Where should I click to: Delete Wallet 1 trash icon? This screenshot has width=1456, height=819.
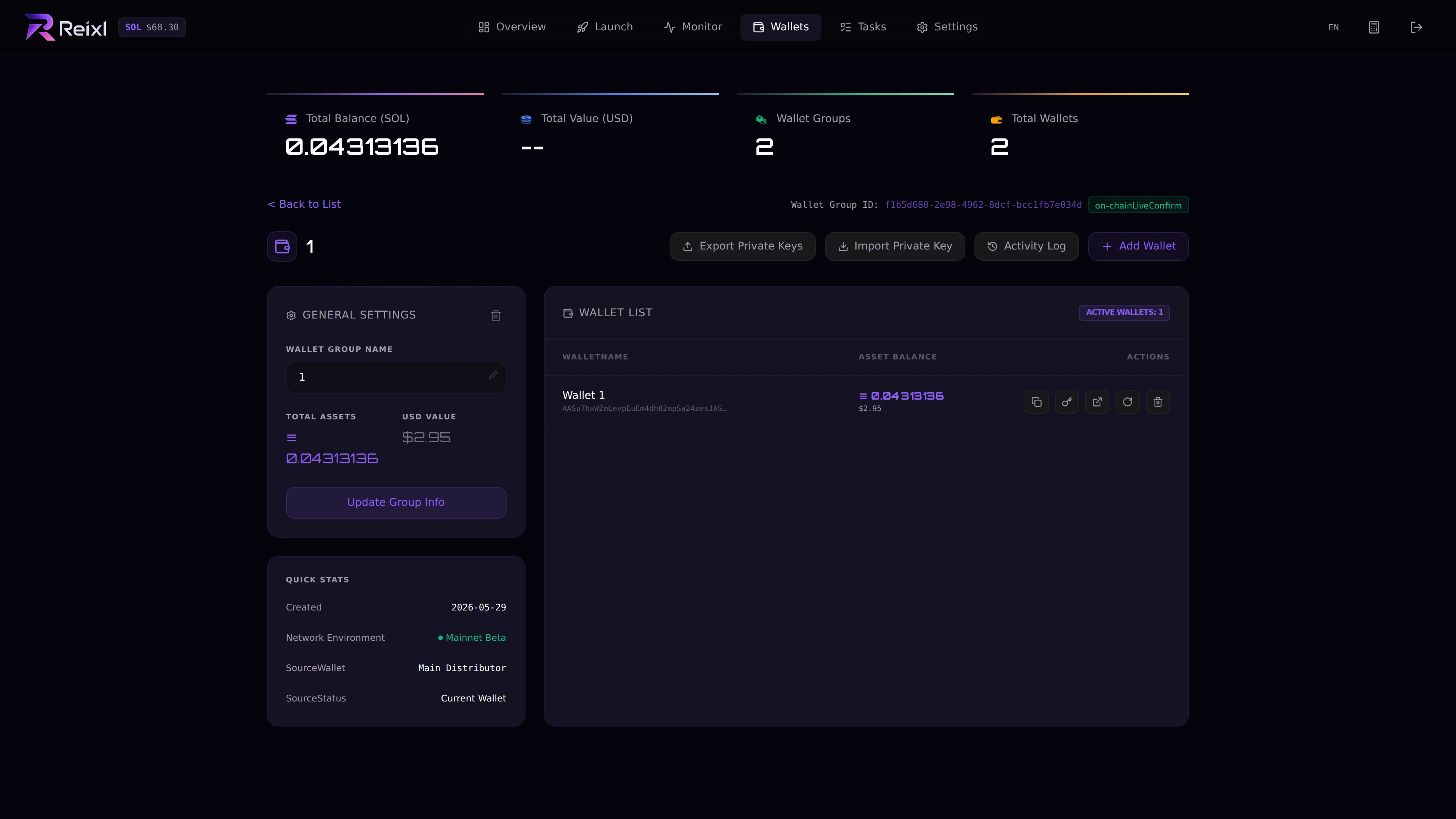(x=1158, y=402)
